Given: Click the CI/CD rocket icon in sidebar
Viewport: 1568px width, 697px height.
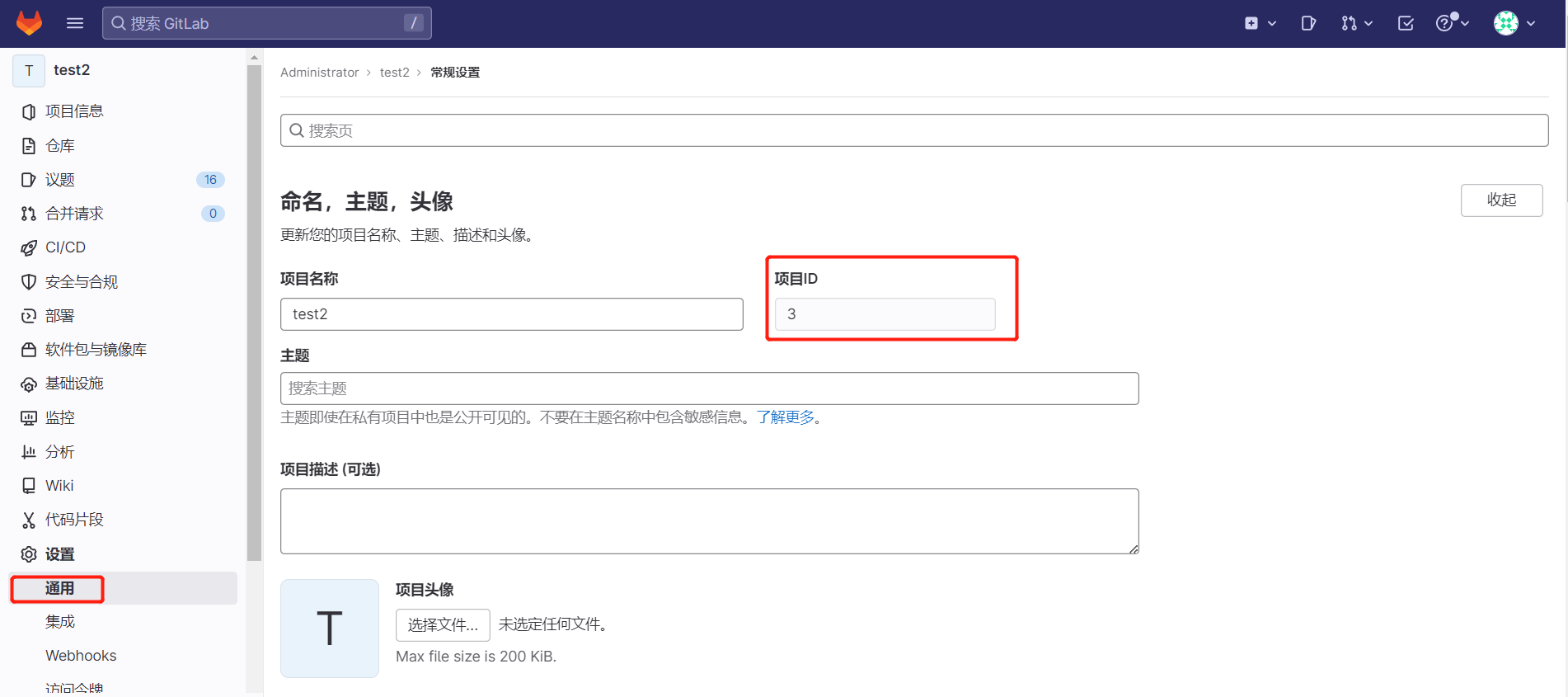Looking at the screenshot, I should coord(29,247).
